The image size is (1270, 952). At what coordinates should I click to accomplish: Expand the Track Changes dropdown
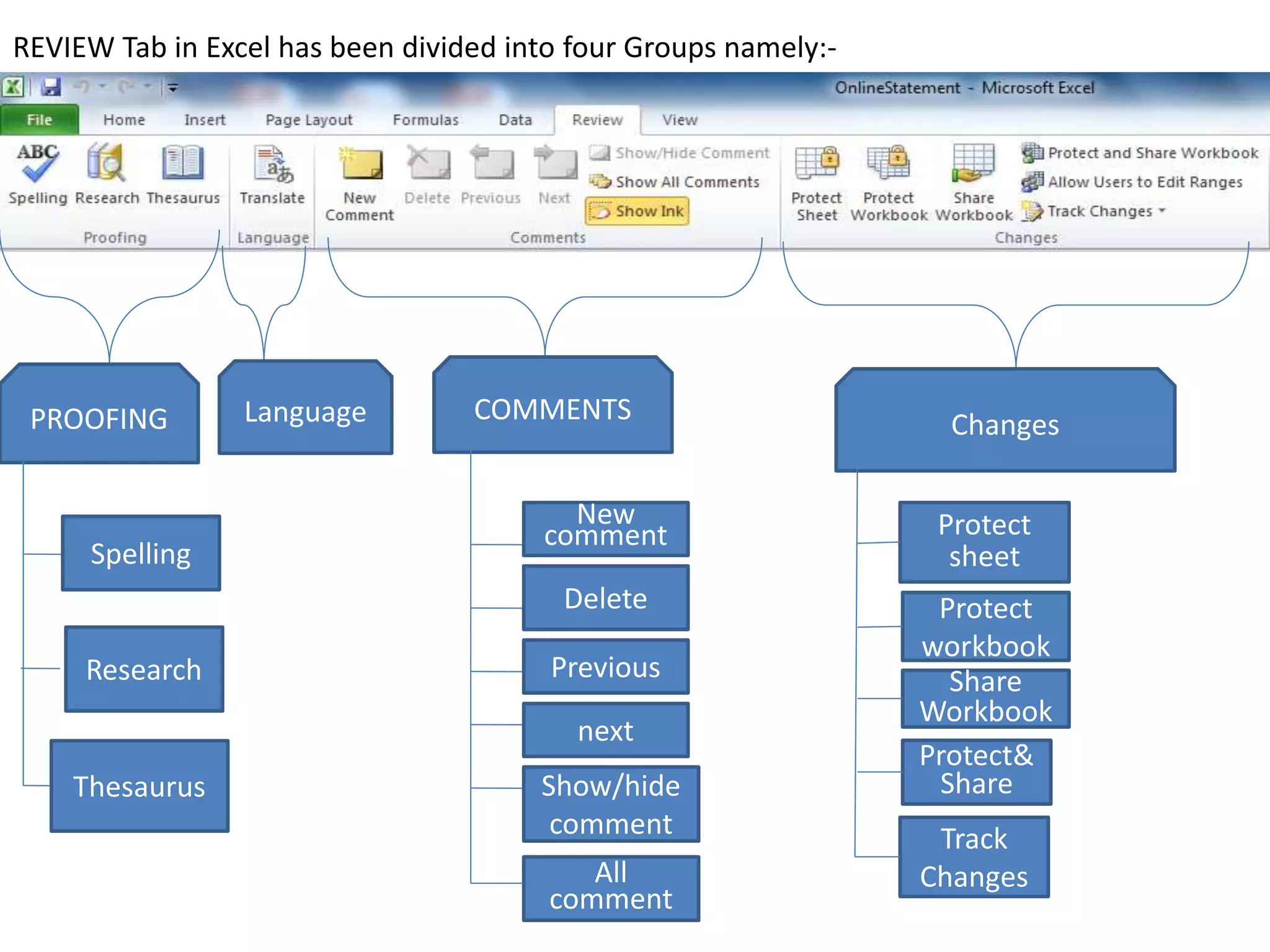(x=1162, y=211)
